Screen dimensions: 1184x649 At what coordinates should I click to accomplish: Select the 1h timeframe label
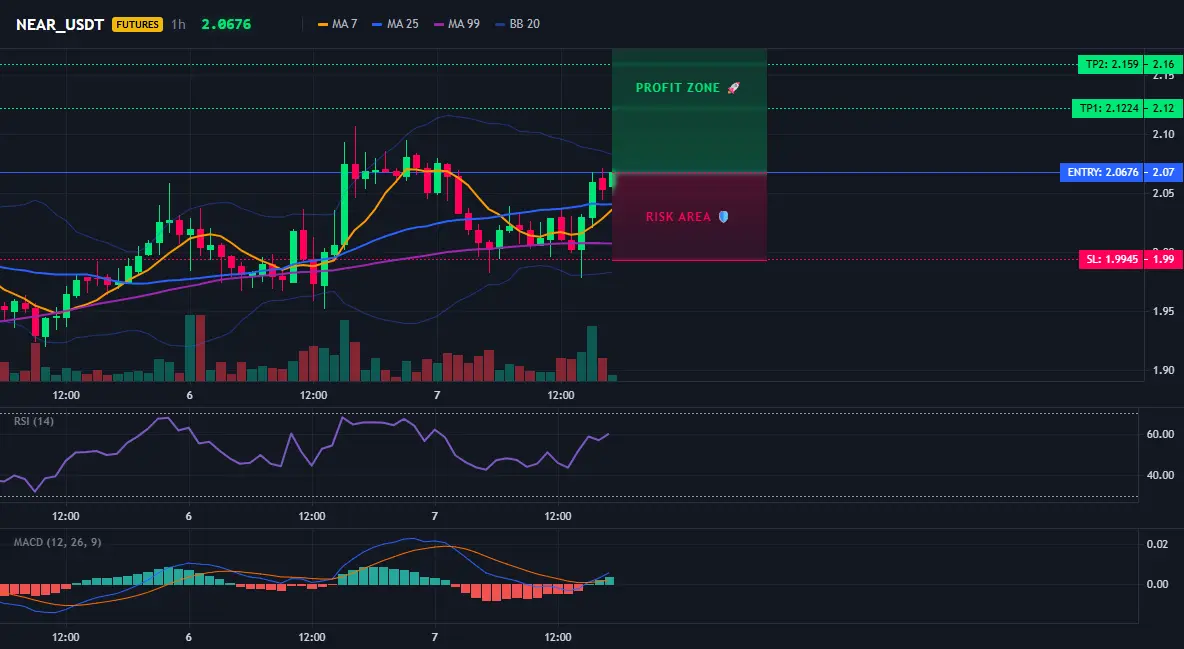pyautogui.click(x=178, y=24)
